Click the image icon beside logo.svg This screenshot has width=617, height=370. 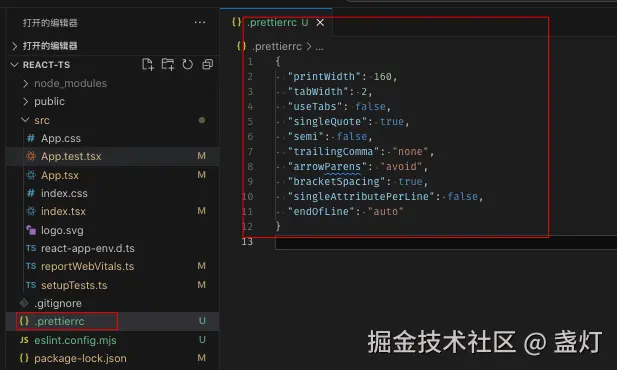click(x=31, y=229)
